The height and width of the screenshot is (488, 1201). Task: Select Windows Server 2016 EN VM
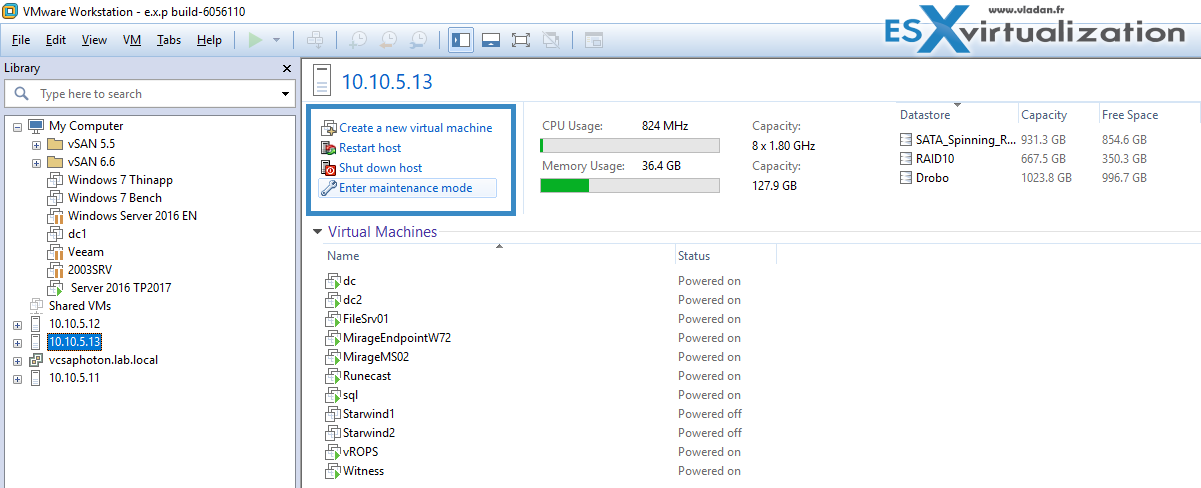[132, 216]
